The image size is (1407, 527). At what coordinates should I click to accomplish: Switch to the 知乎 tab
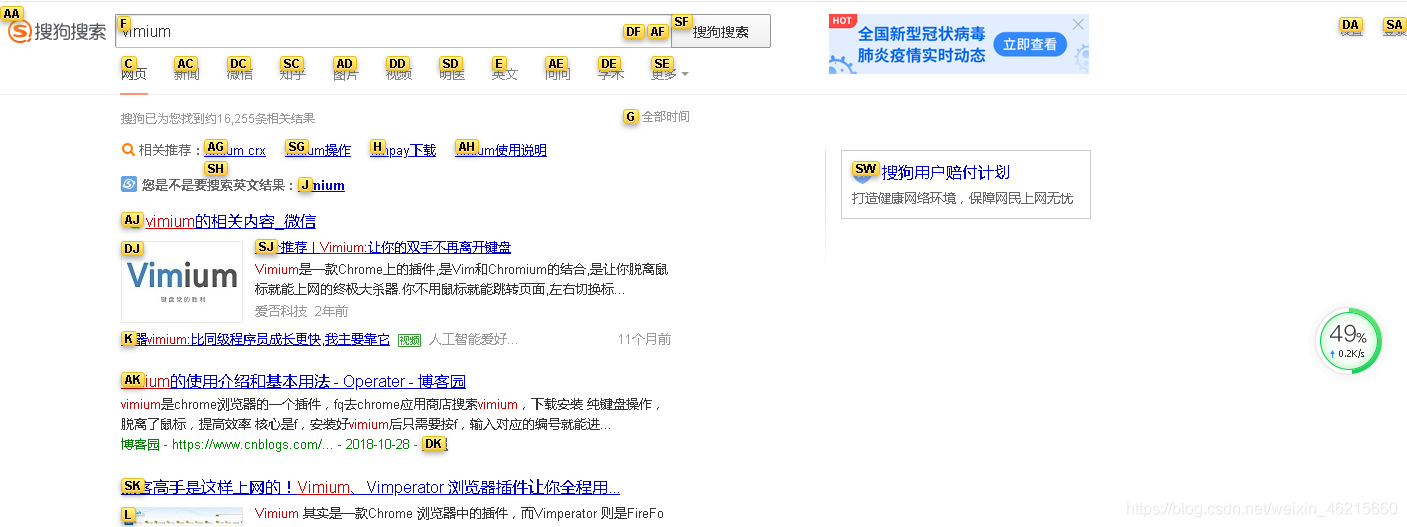coord(292,74)
